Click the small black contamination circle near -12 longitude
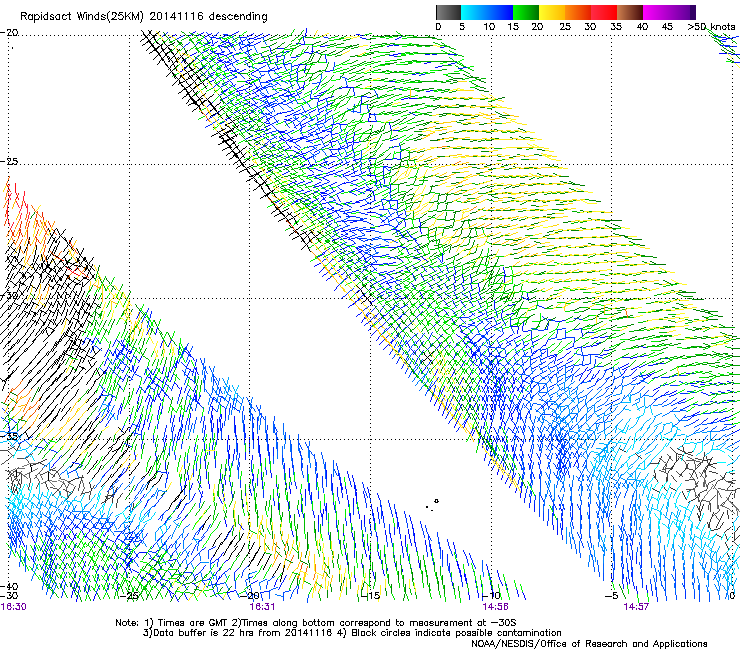 [437, 501]
